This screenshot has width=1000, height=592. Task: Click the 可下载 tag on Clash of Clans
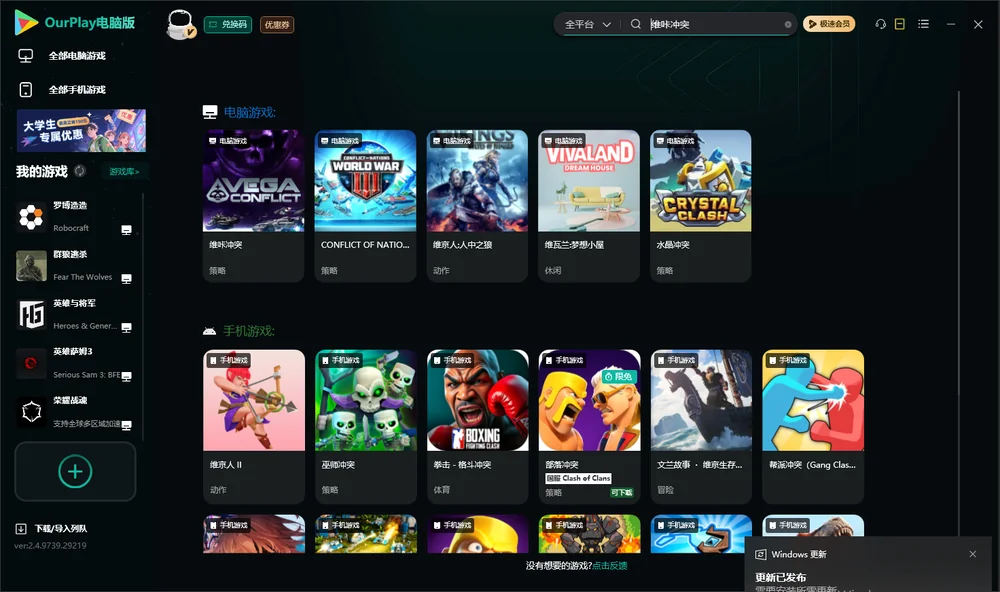pyautogui.click(x=621, y=492)
